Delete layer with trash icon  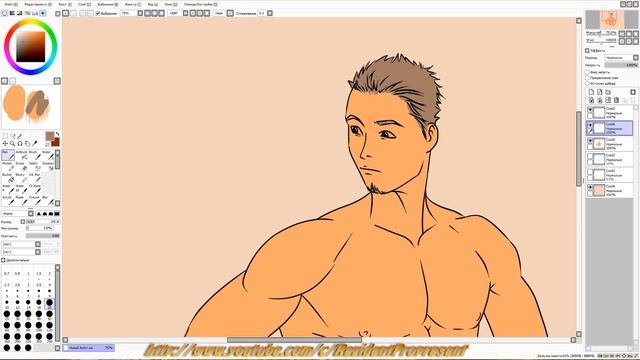617,100
